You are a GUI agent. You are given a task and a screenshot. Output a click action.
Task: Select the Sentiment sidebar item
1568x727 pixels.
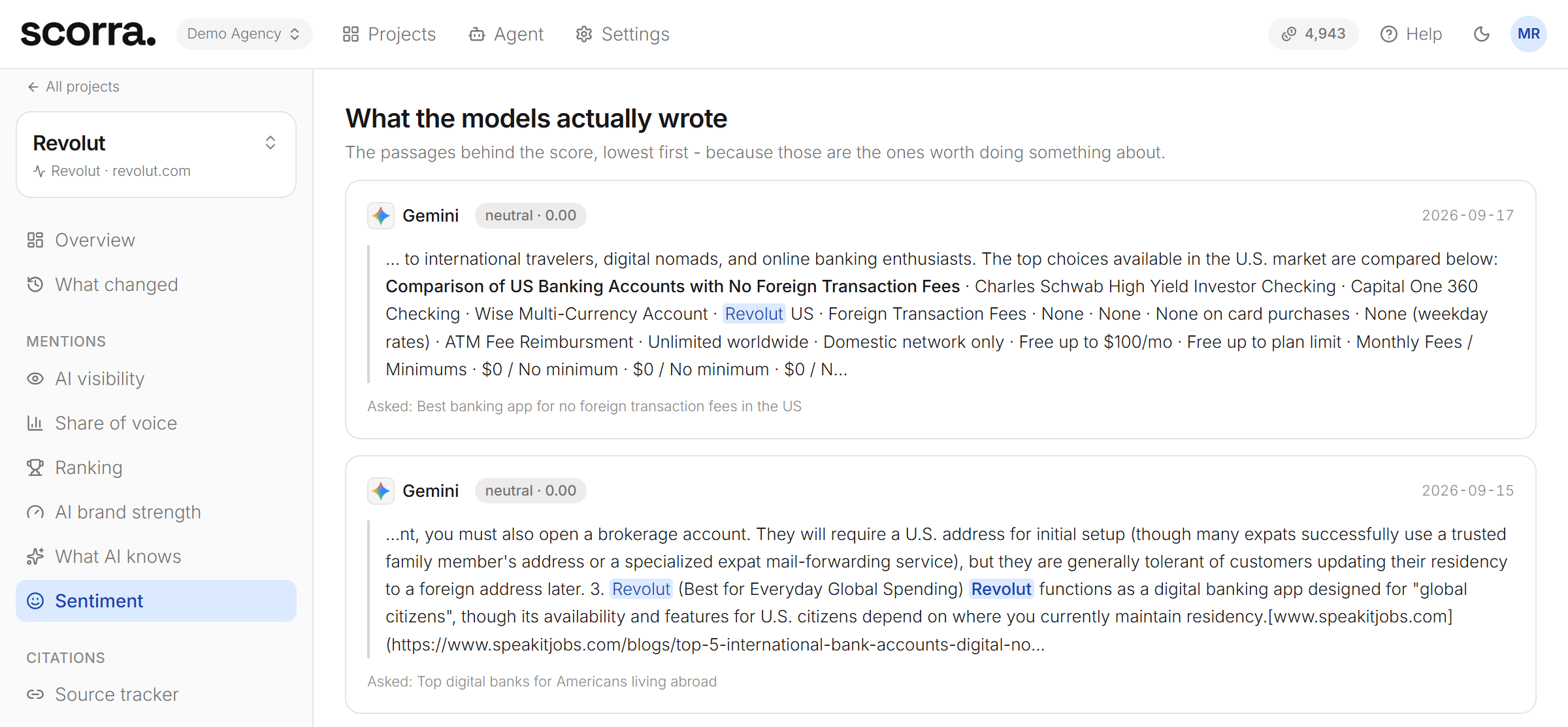(156, 601)
